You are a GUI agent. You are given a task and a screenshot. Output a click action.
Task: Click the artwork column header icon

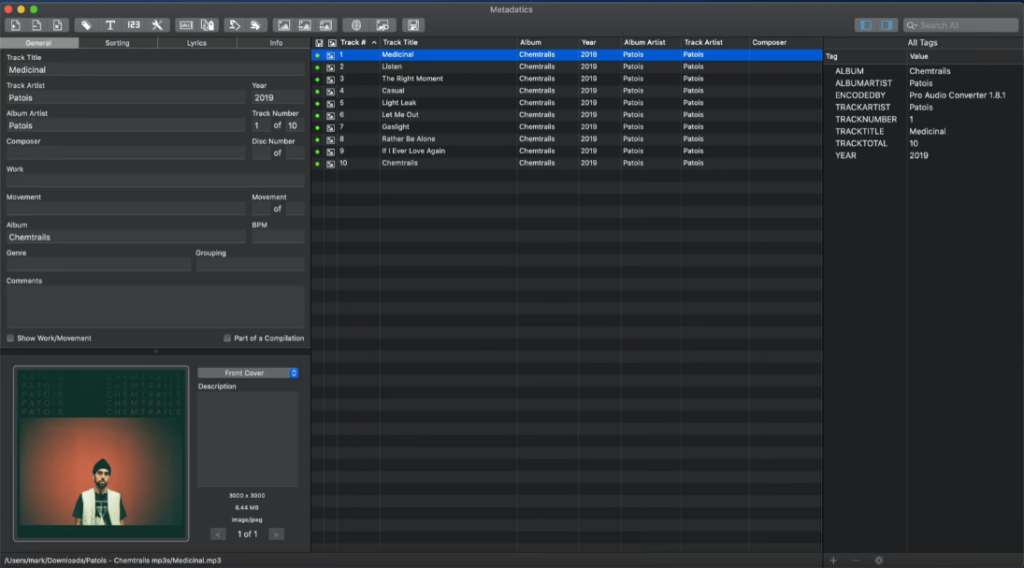[x=332, y=43]
